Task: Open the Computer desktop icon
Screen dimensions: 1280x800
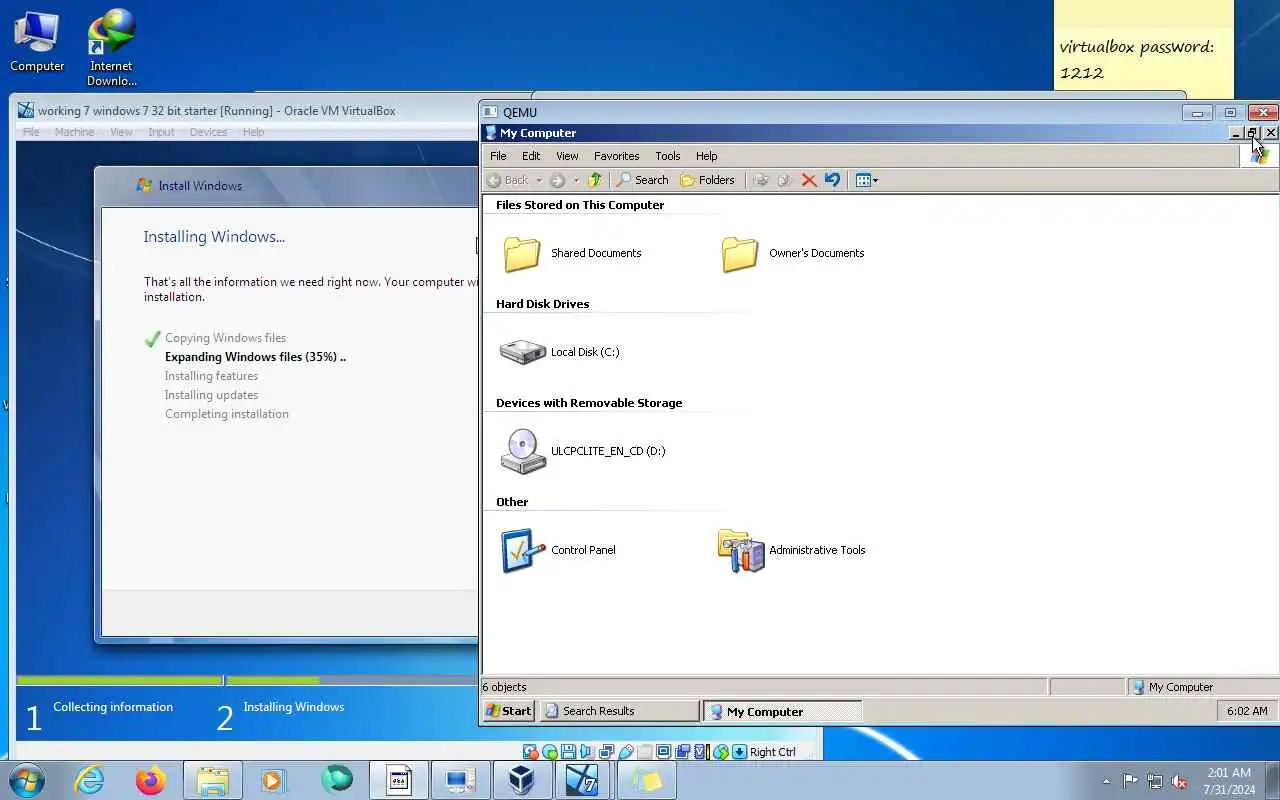Action: [37, 41]
